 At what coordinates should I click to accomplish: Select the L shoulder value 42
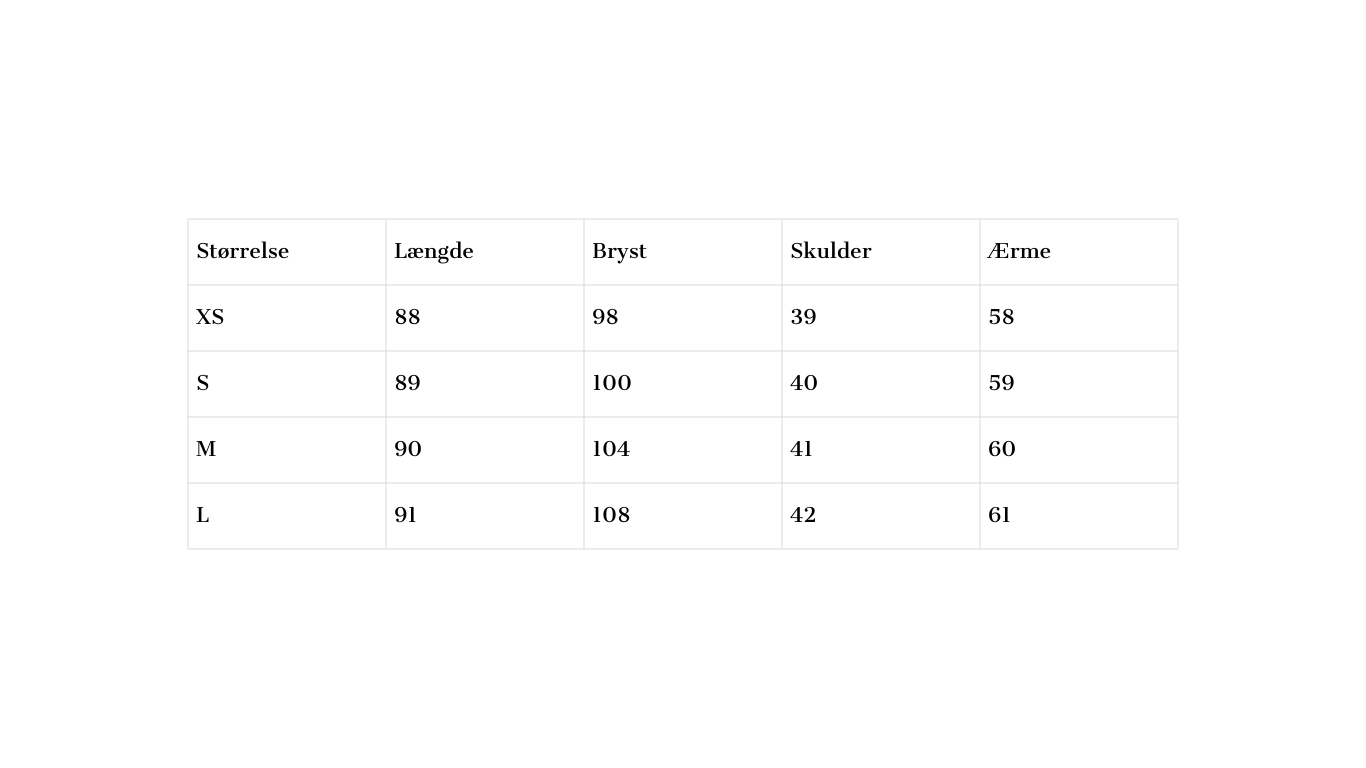(x=803, y=516)
